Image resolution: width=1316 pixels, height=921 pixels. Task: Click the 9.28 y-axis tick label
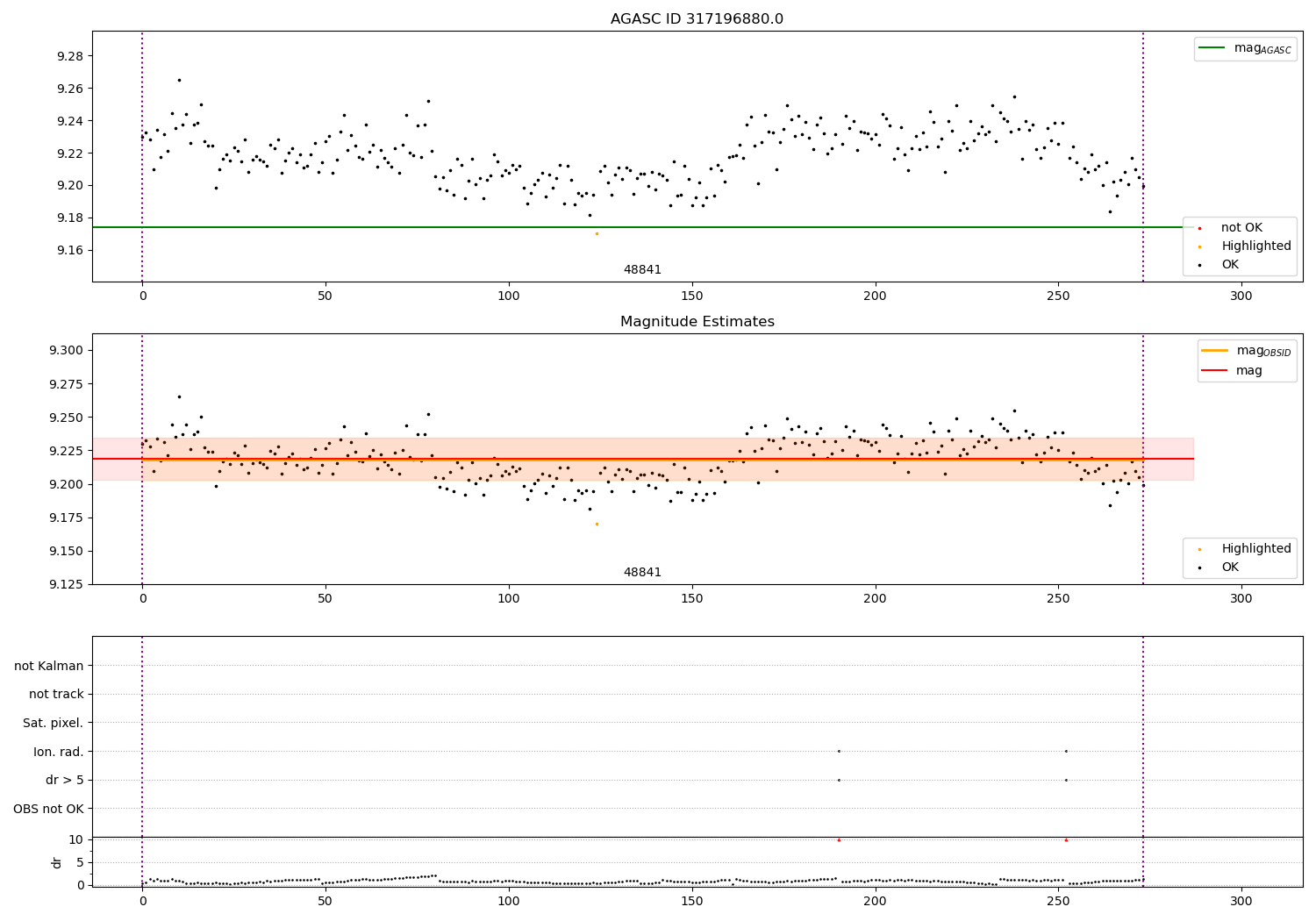[70, 57]
